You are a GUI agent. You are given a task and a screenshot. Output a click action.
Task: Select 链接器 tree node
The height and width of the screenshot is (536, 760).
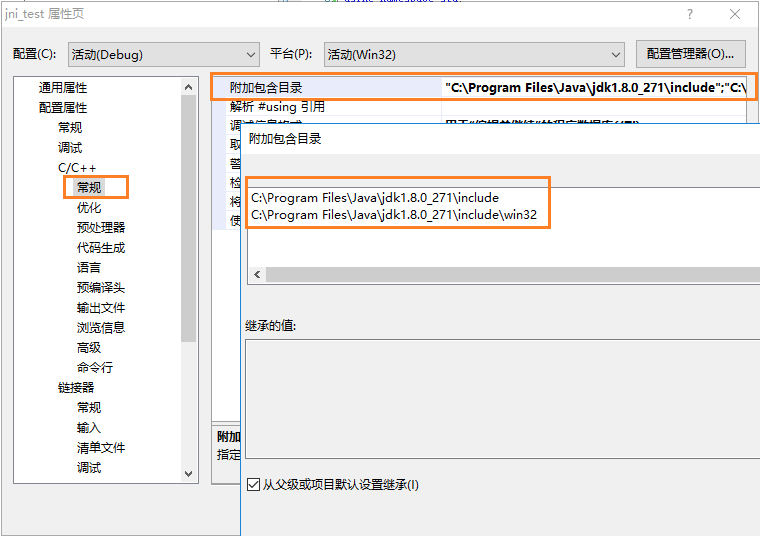[x=76, y=387]
